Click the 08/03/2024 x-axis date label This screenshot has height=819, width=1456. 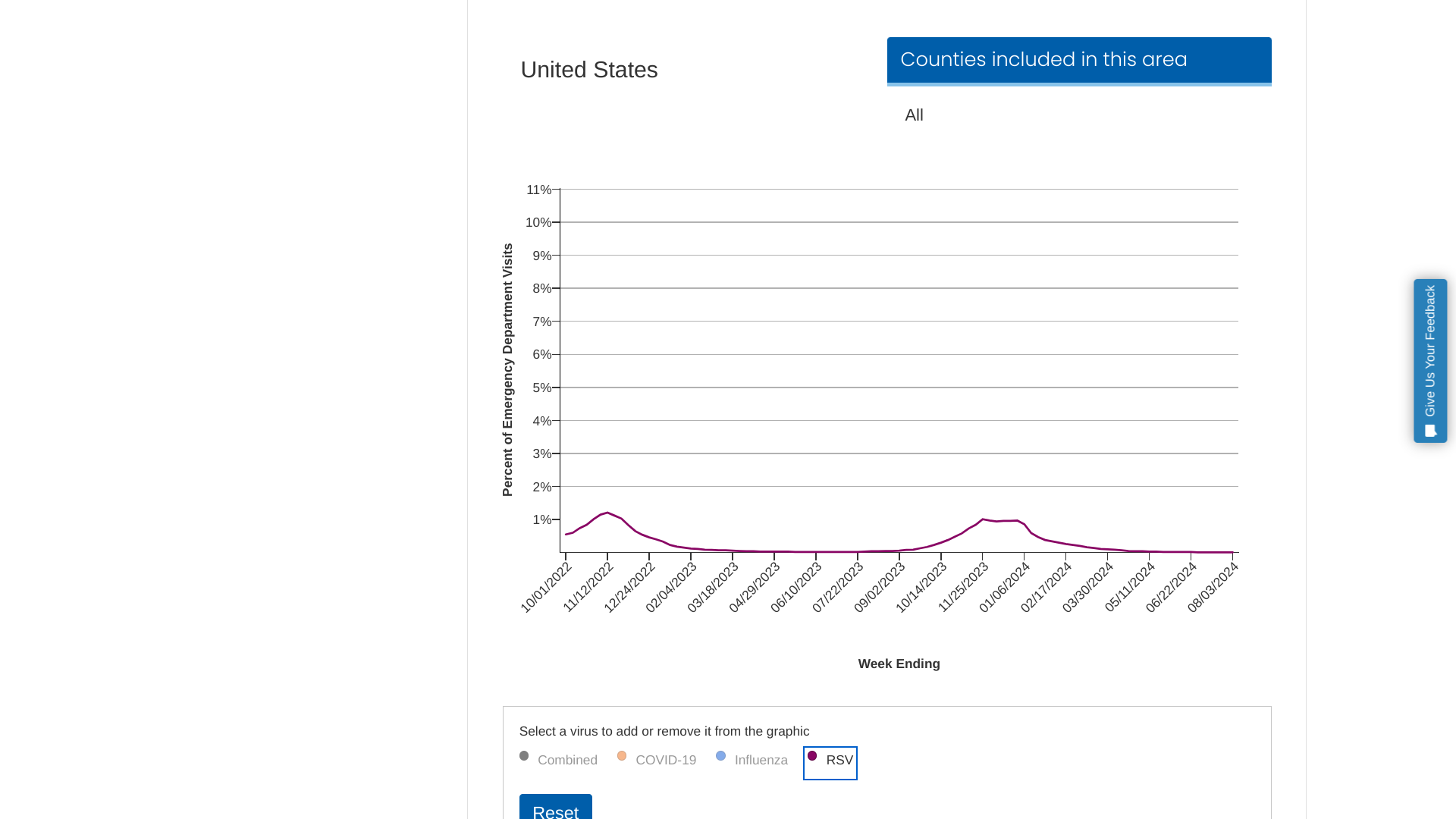1213,588
